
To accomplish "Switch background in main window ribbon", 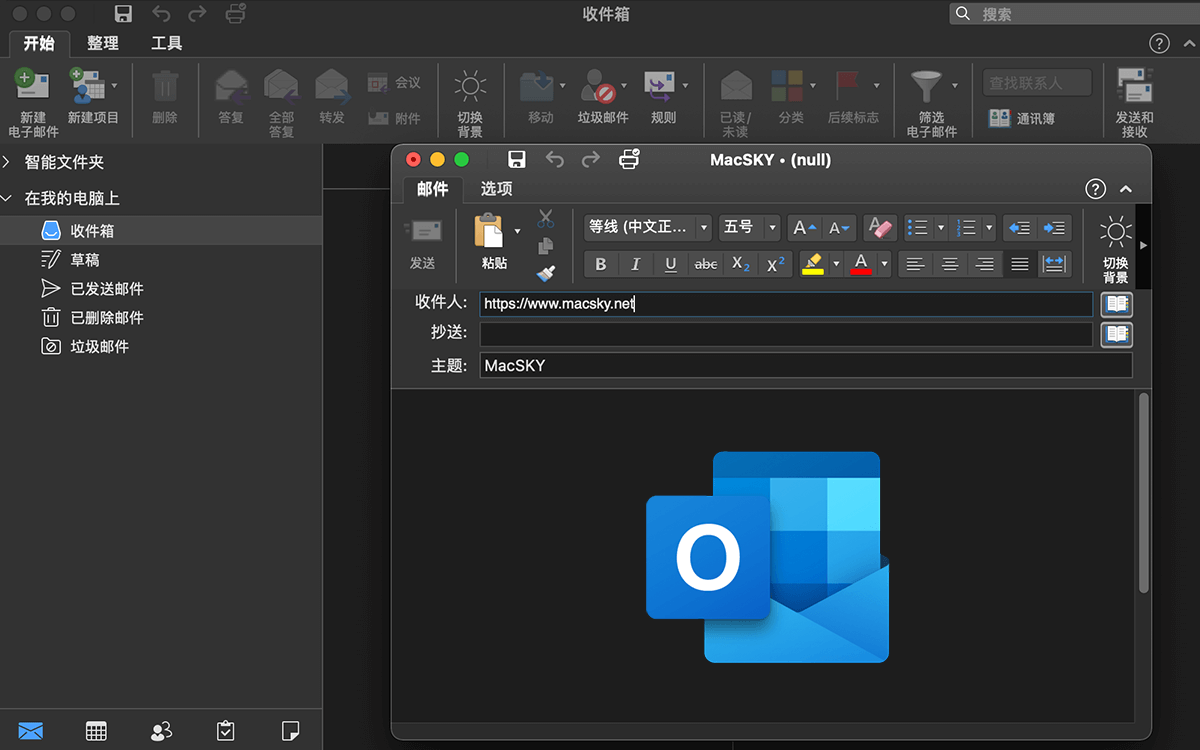I will click(x=470, y=103).
